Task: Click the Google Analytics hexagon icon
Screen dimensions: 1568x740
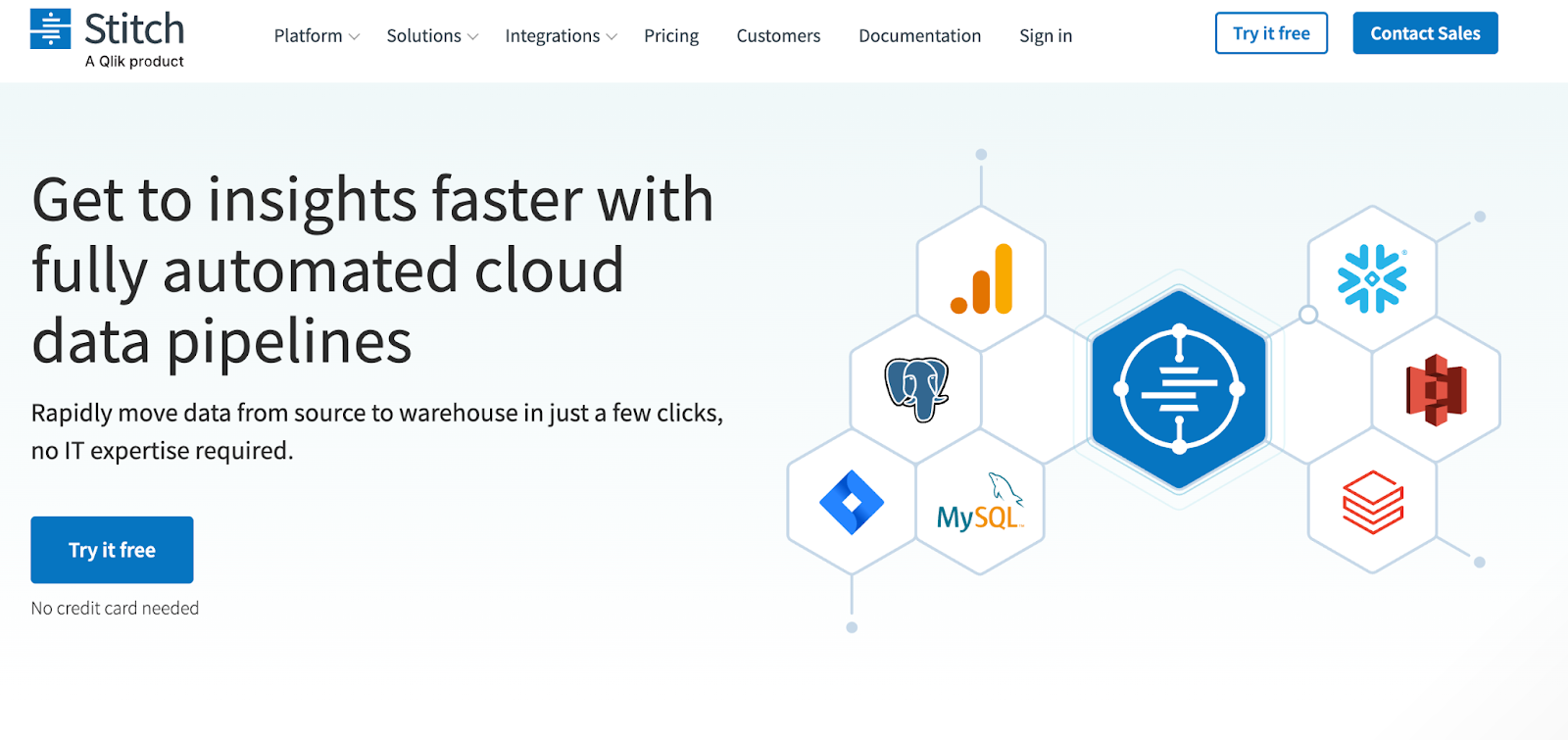Action: click(982, 279)
